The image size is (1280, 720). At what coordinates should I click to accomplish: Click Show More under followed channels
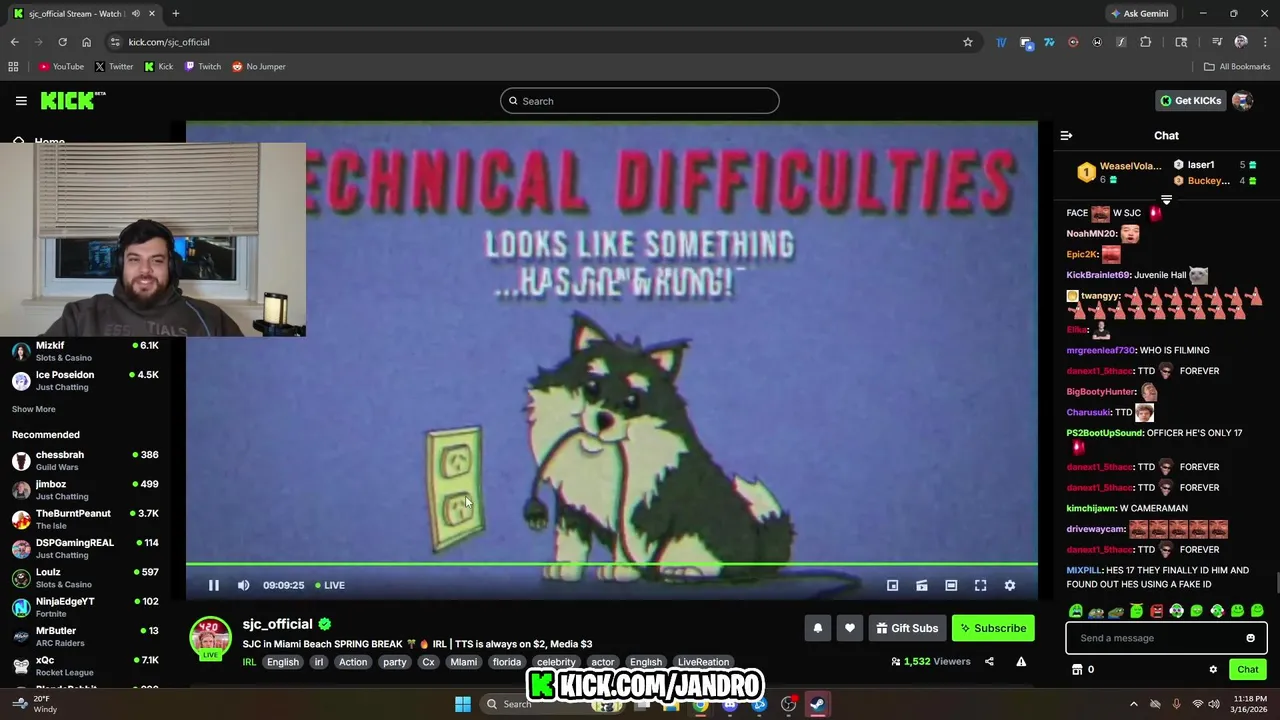[33, 409]
